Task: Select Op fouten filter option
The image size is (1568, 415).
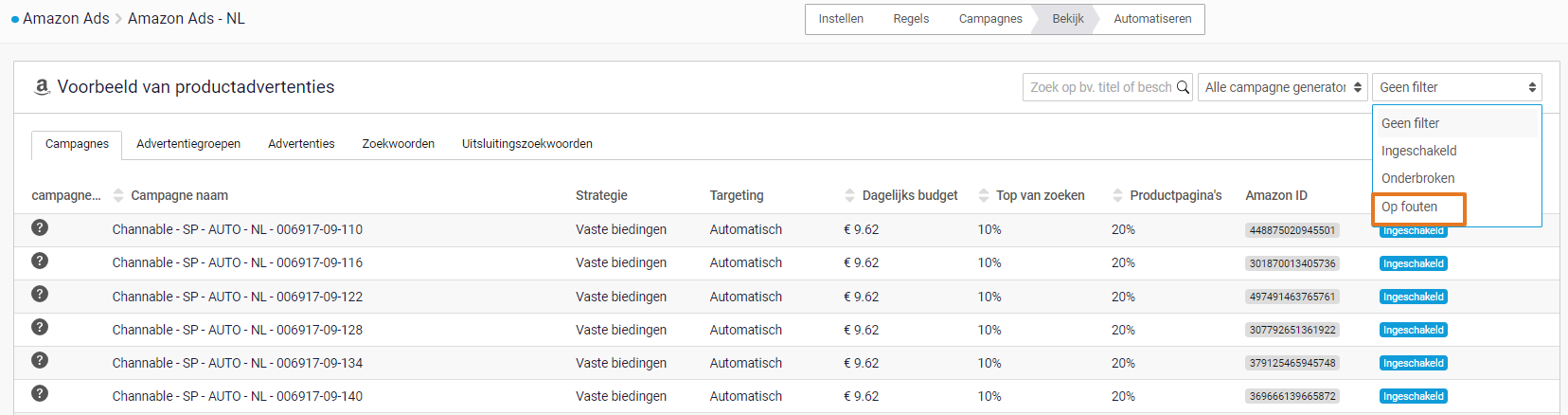Action: pyautogui.click(x=1457, y=207)
